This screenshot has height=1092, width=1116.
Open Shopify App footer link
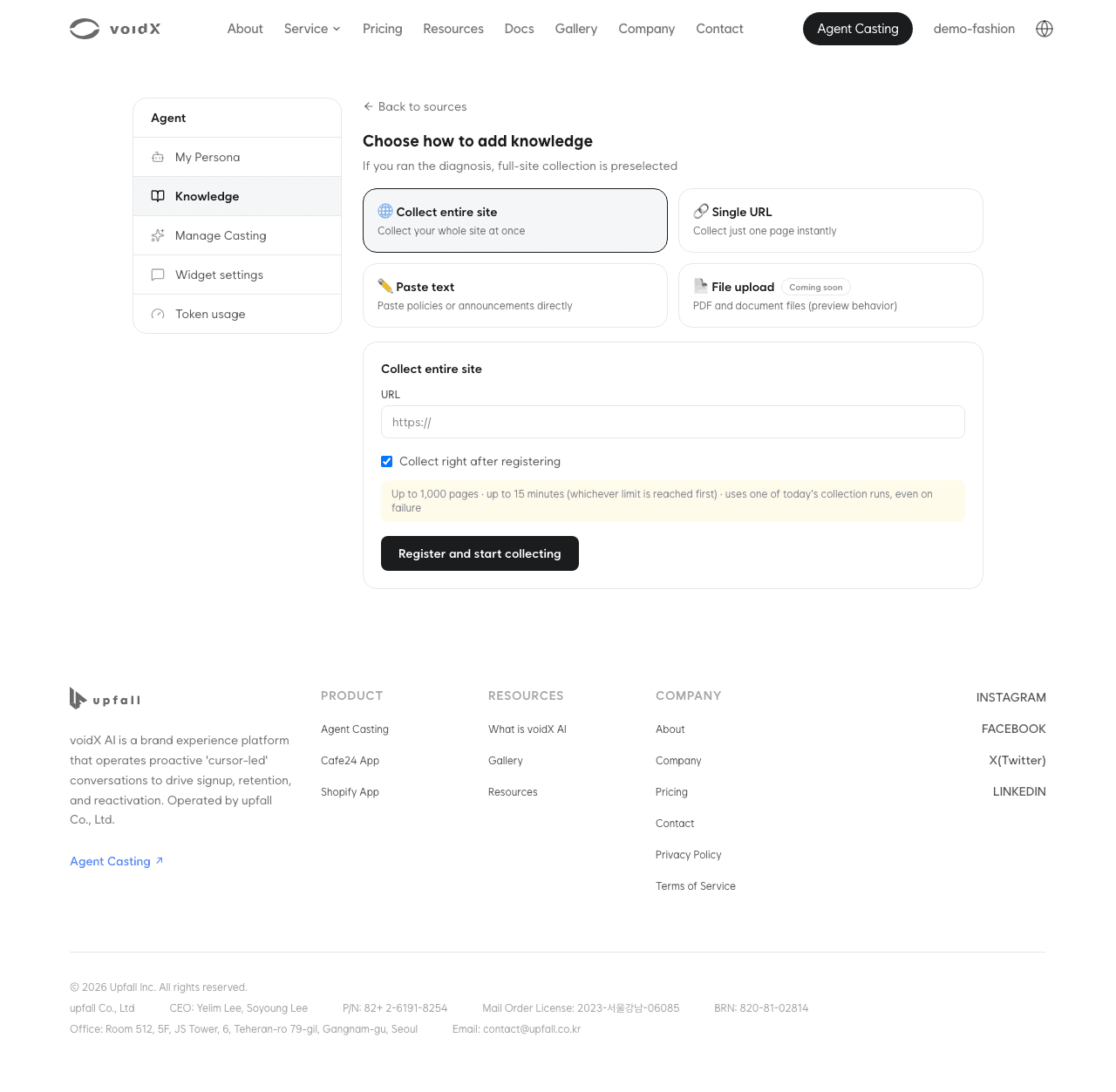tap(350, 792)
